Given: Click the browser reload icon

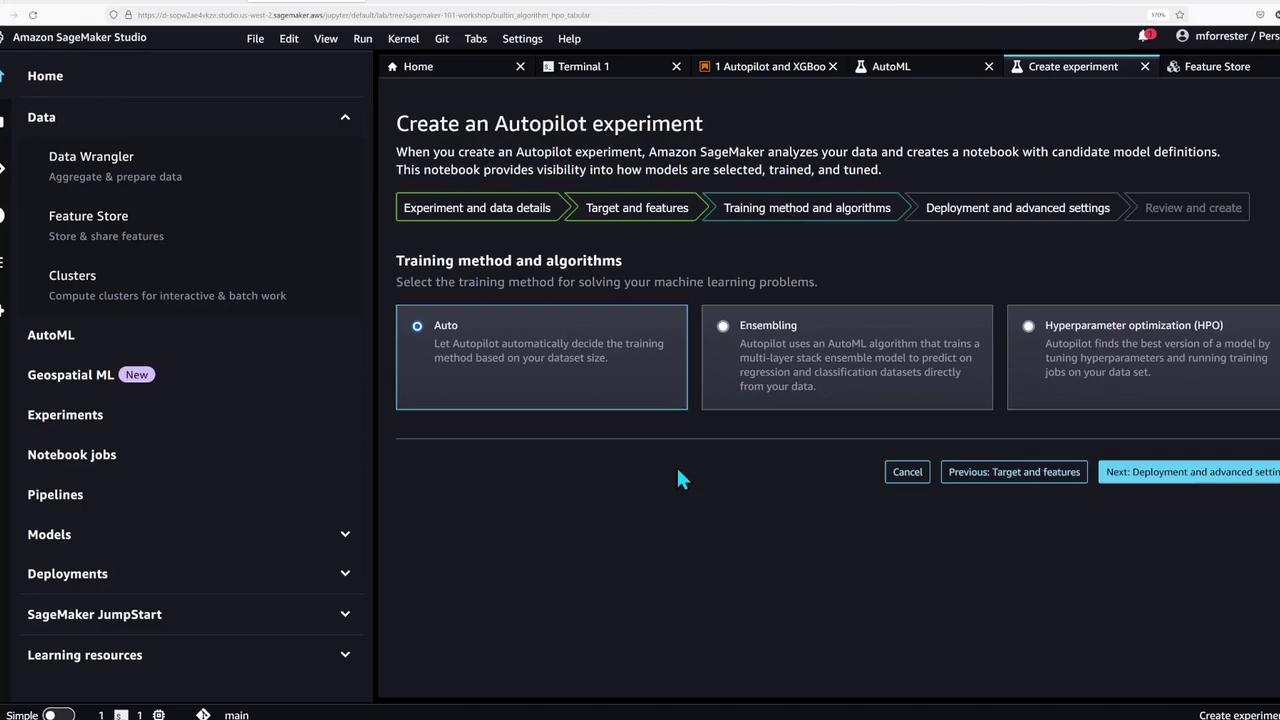Looking at the screenshot, I should [x=33, y=15].
